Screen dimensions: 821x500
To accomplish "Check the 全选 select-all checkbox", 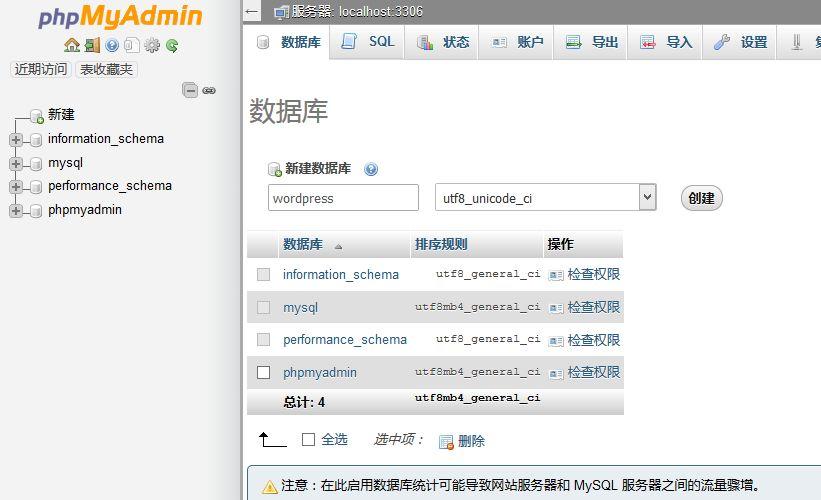I will pyautogui.click(x=308, y=439).
